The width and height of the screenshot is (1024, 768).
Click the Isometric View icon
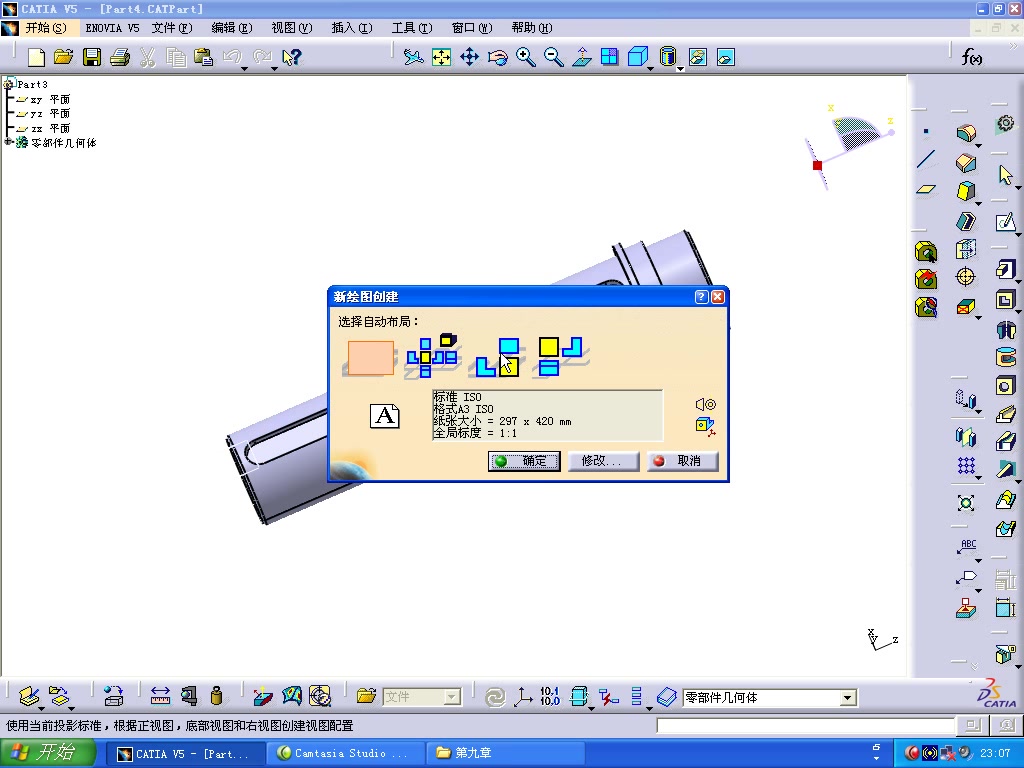pyautogui.click(x=638, y=57)
